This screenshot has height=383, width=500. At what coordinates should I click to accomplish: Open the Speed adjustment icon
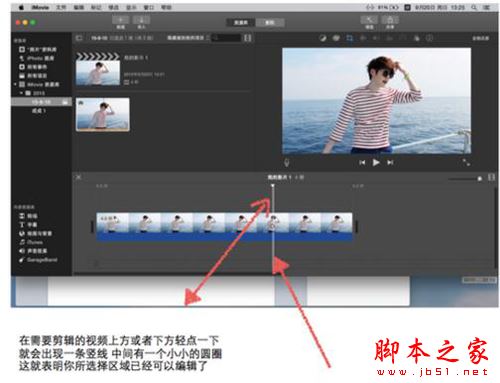pyautogui.click(x=403, y=38)
